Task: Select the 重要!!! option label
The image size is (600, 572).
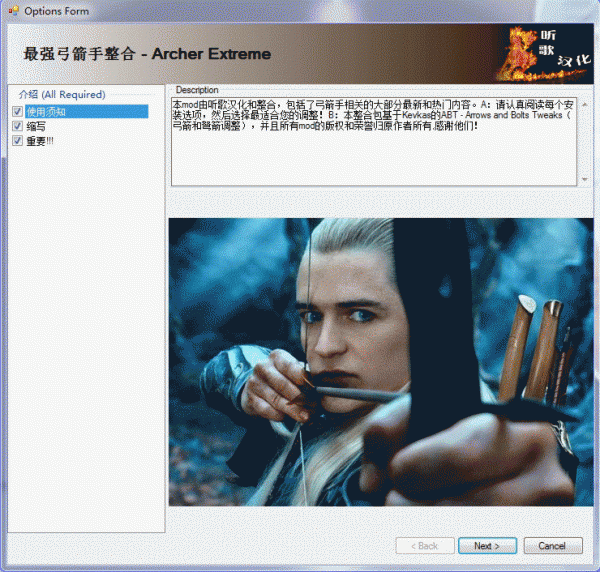Action: coord(41,141)
